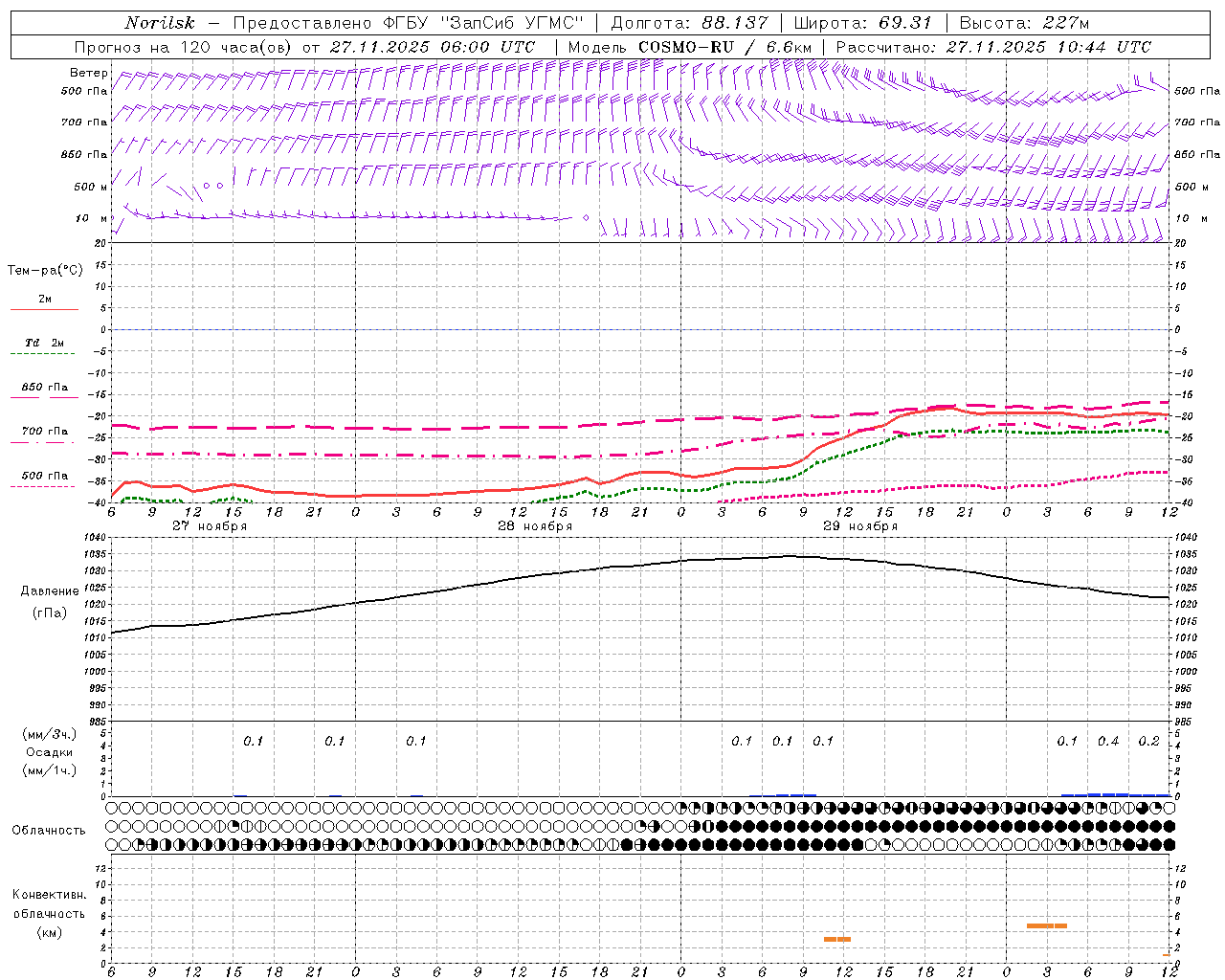Select the "Широта: 69.31" header field
The image size is (1225, 980).
pyautogui.click(x=863, y=23)
